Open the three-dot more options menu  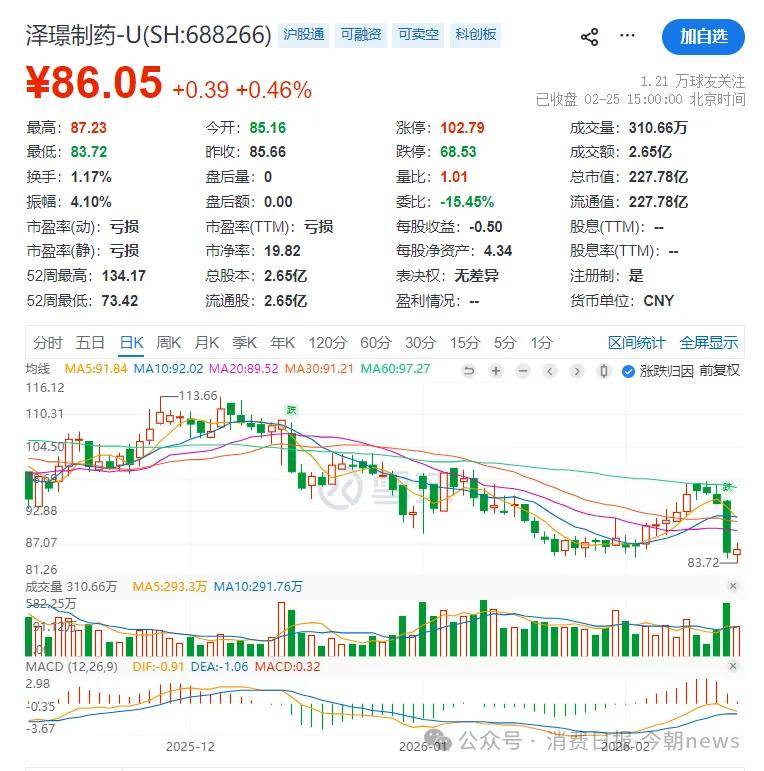pos(627,36)
